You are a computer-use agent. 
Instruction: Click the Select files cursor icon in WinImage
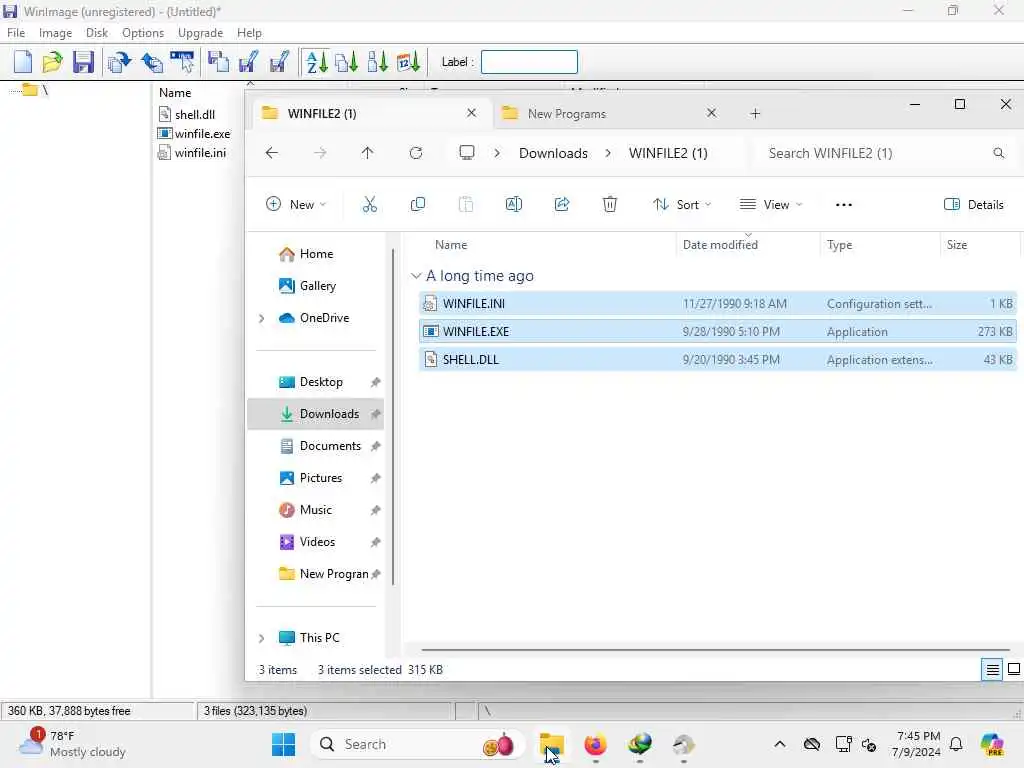182,62
